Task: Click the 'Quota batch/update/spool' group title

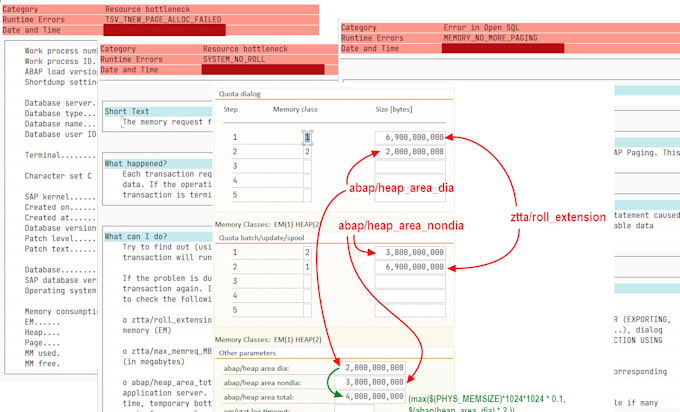Action: click(x=262, y=238)
